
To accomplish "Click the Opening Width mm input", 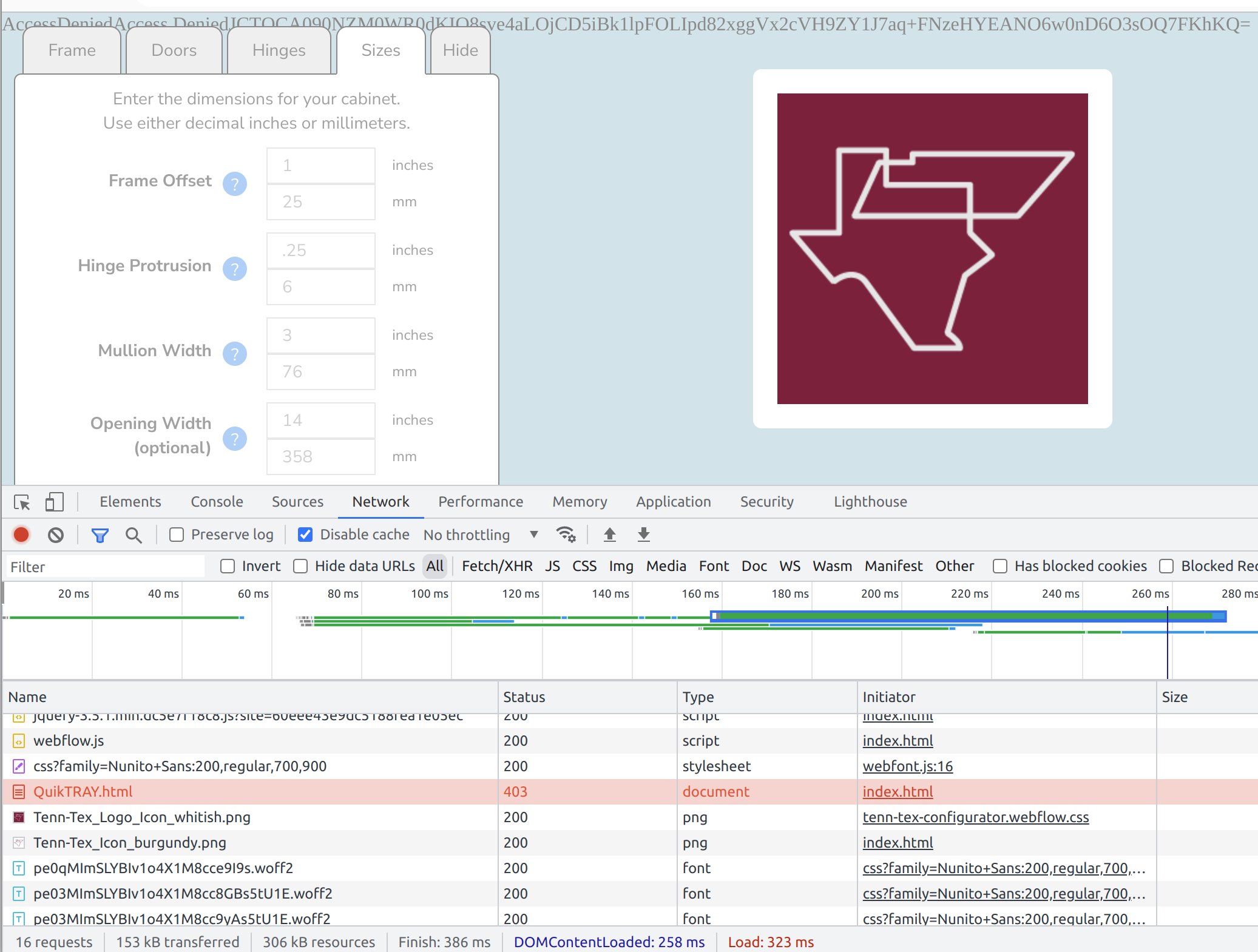I will 321,456.
